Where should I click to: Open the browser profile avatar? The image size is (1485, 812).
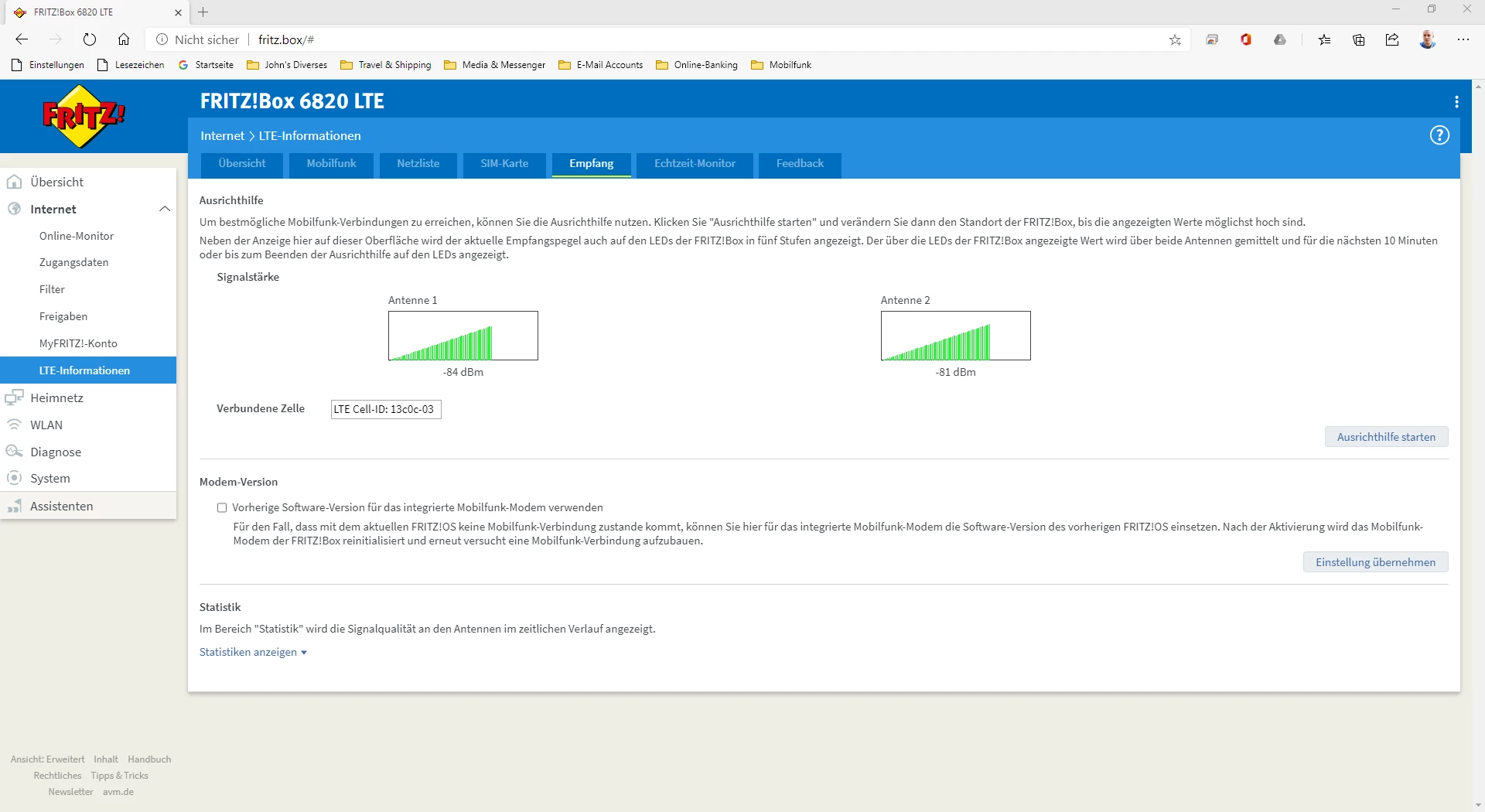(x=1428, y=39)
